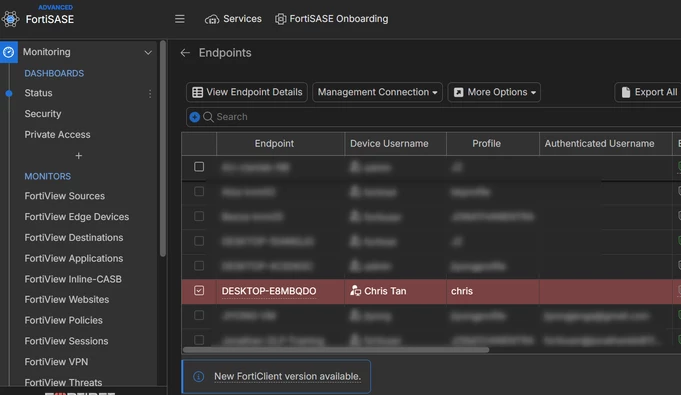Click the Dashboards section label
Screen dimensions: 681x395
pos(54,73)
